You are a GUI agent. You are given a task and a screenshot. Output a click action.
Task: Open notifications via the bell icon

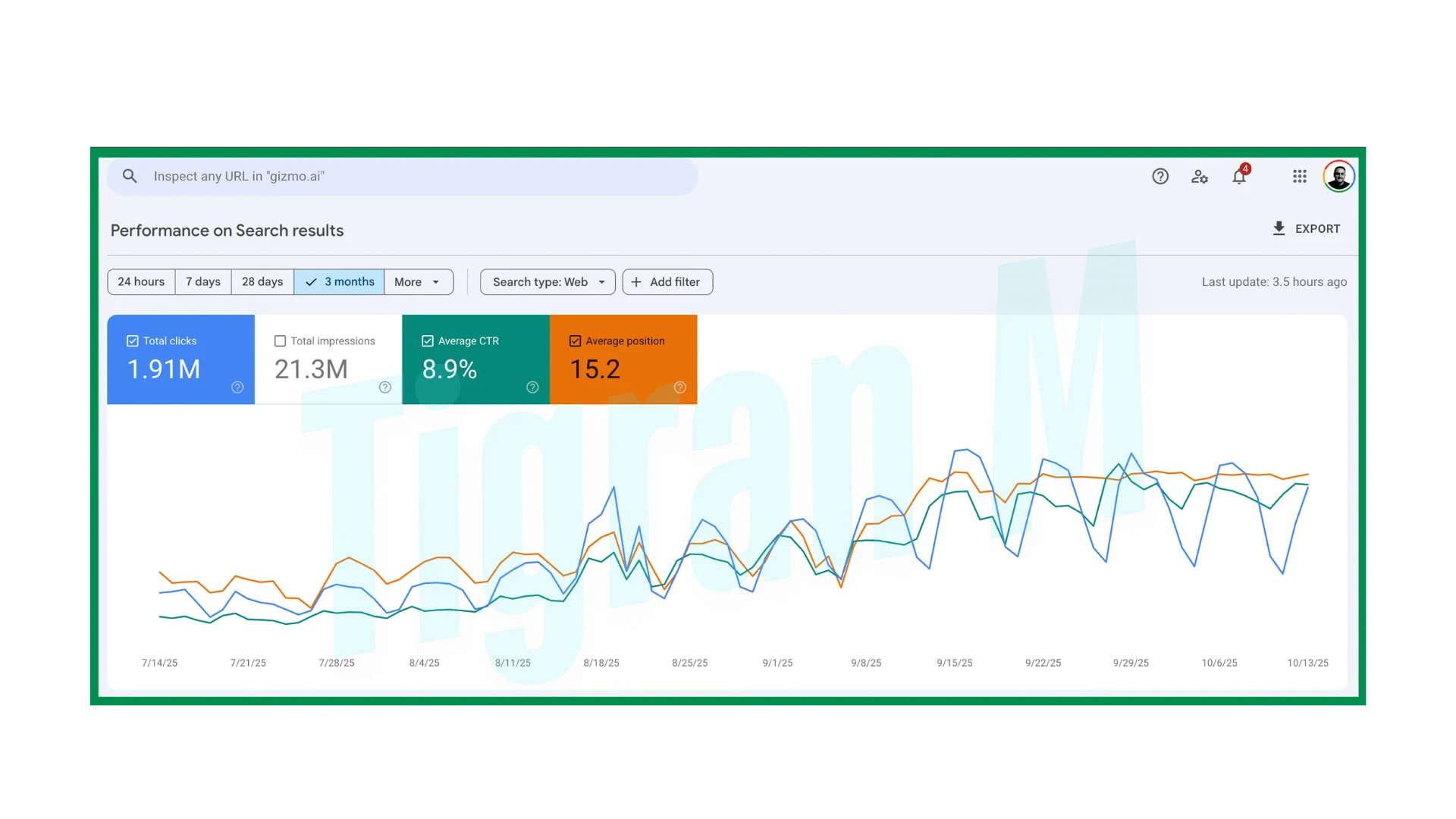[1239, 176]
